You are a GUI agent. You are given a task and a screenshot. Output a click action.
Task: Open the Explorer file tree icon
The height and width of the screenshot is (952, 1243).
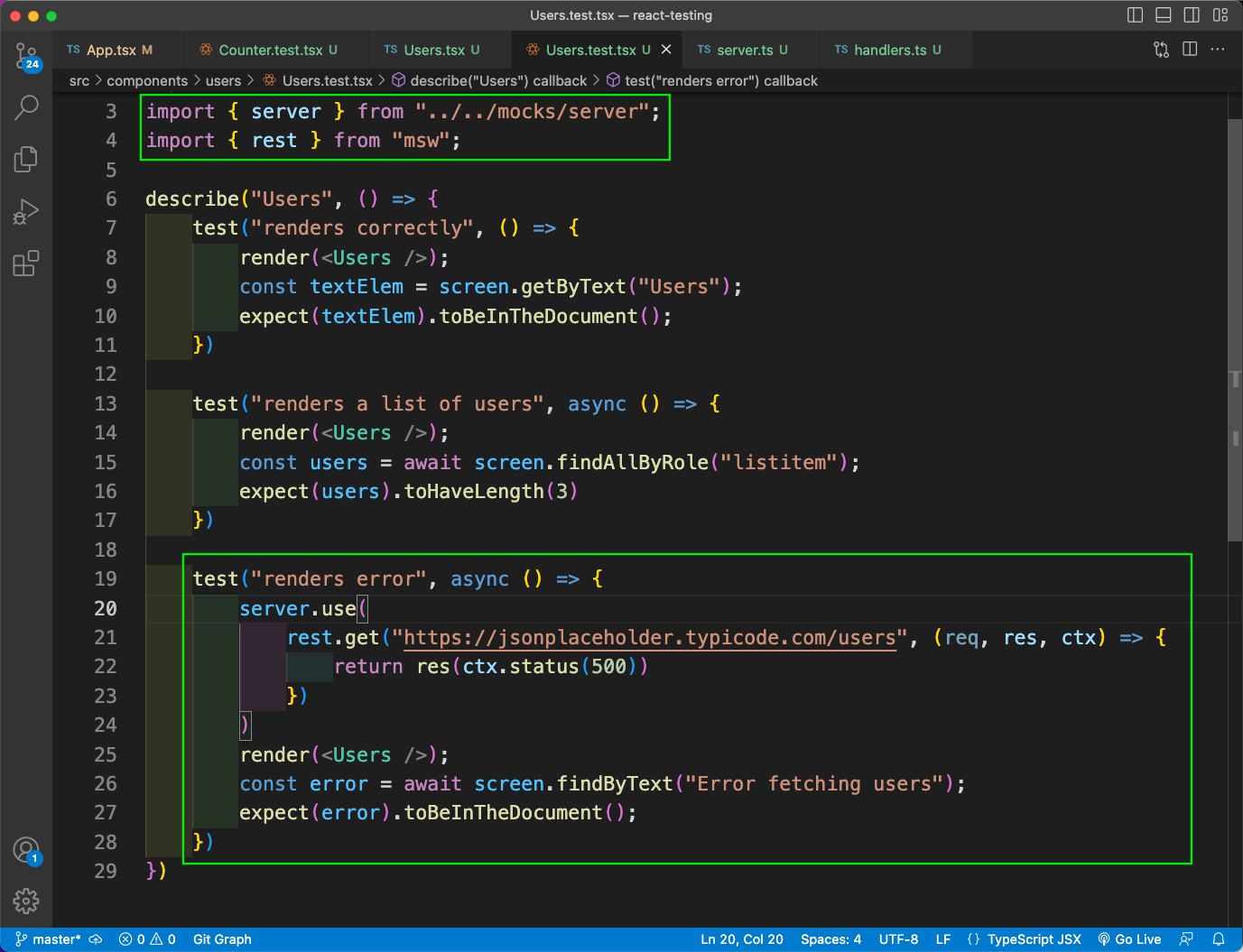coord(25,159)
